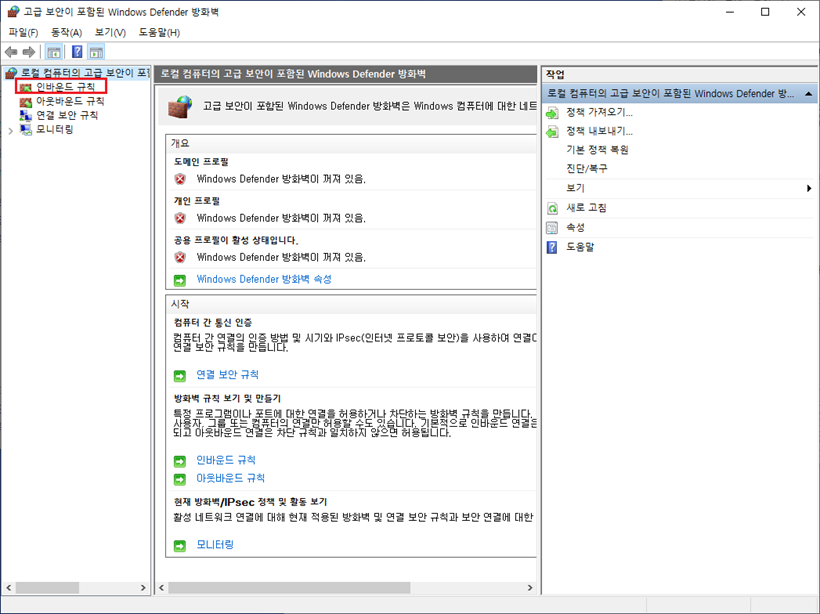Click the 새로 고침 refresh icon
820x614 pixels.
552,208
